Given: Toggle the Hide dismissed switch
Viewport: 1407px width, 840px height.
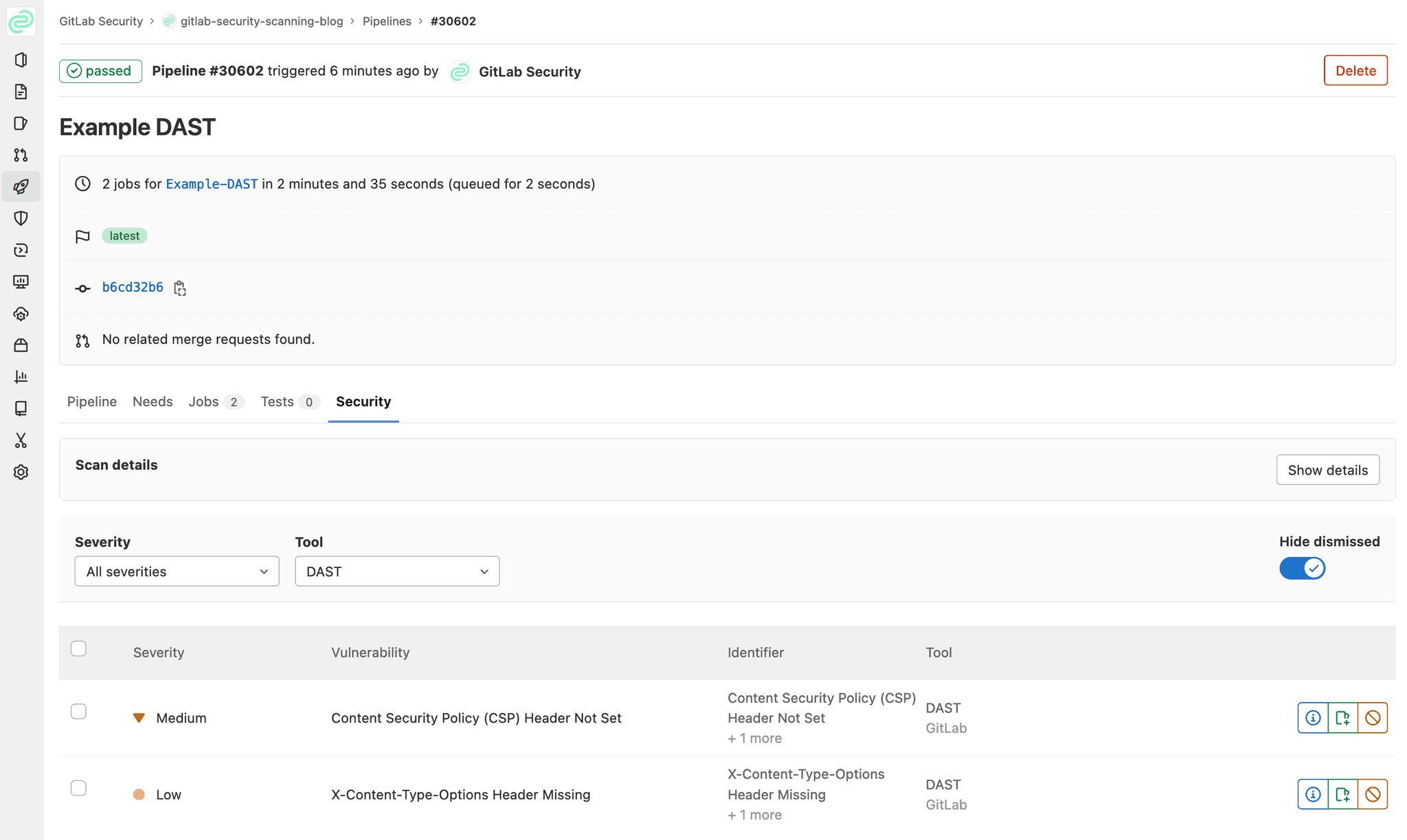Looking at the screenshot, I should pos(1301,569).
